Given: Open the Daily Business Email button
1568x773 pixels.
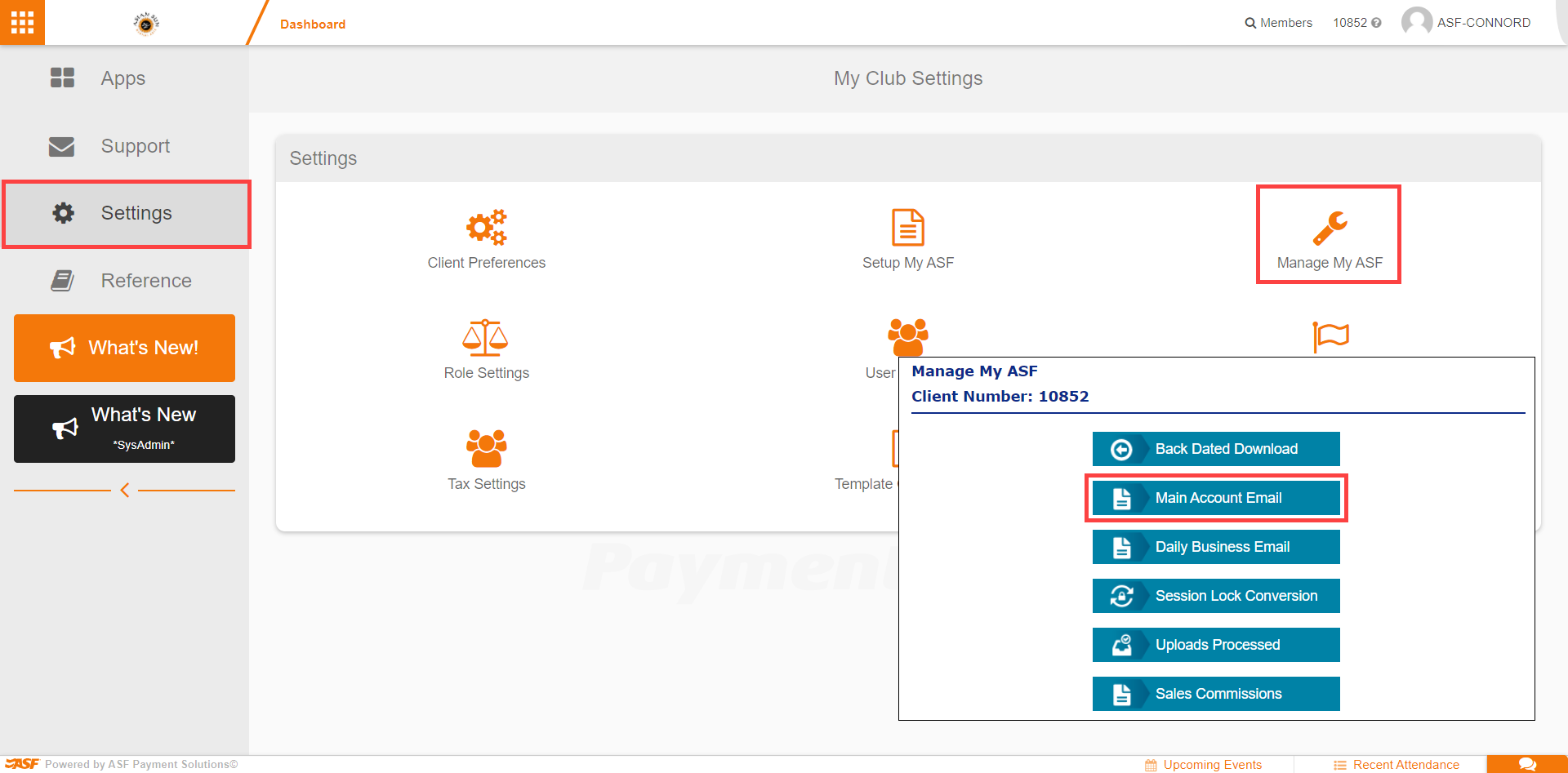Looking at the screenshot, I should [1216, 547].
